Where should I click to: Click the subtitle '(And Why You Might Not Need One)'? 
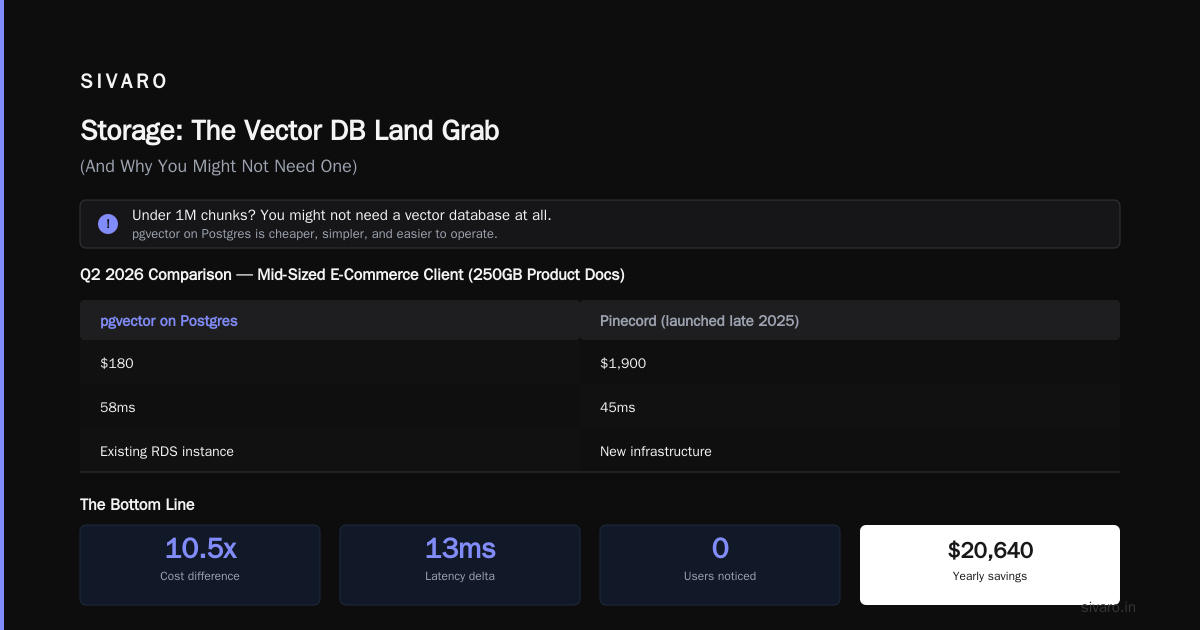coord(218,166)
